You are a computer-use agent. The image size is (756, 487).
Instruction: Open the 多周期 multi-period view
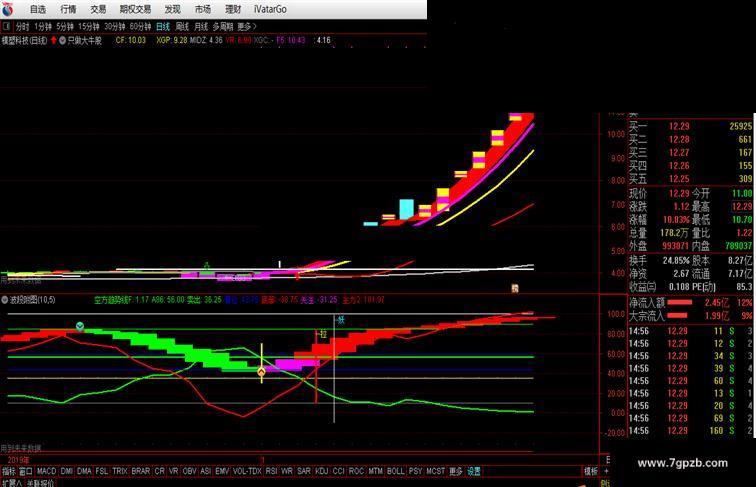pyautogui.click(x=223, y=27)
